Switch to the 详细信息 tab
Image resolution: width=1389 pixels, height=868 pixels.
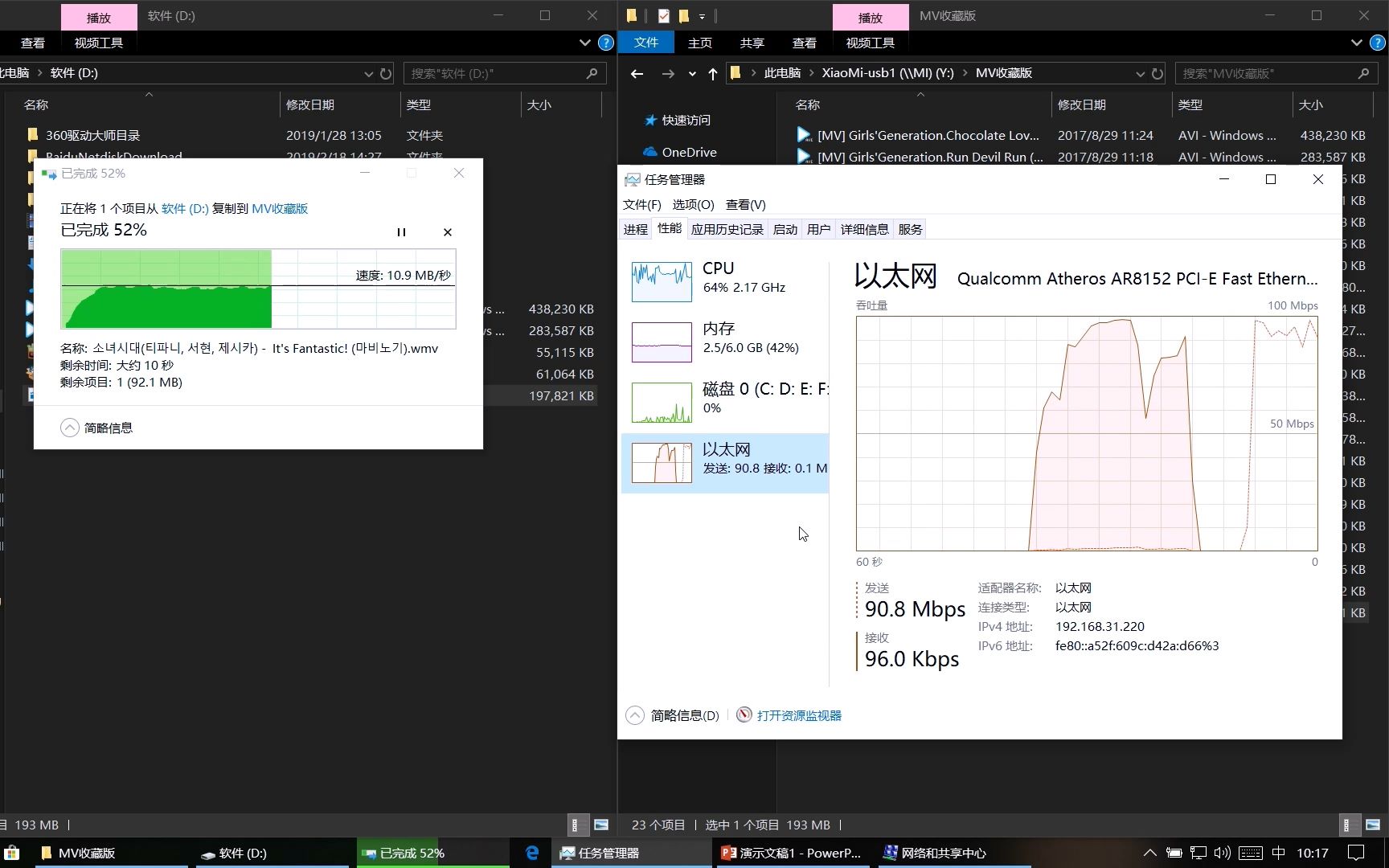click(864, 229)
